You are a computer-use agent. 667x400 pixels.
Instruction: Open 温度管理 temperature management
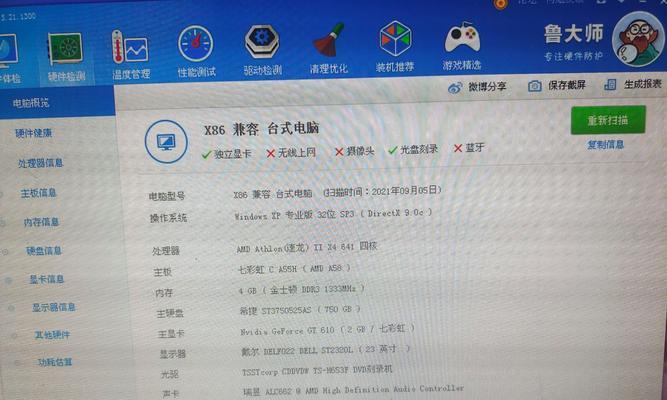(131, 55)
